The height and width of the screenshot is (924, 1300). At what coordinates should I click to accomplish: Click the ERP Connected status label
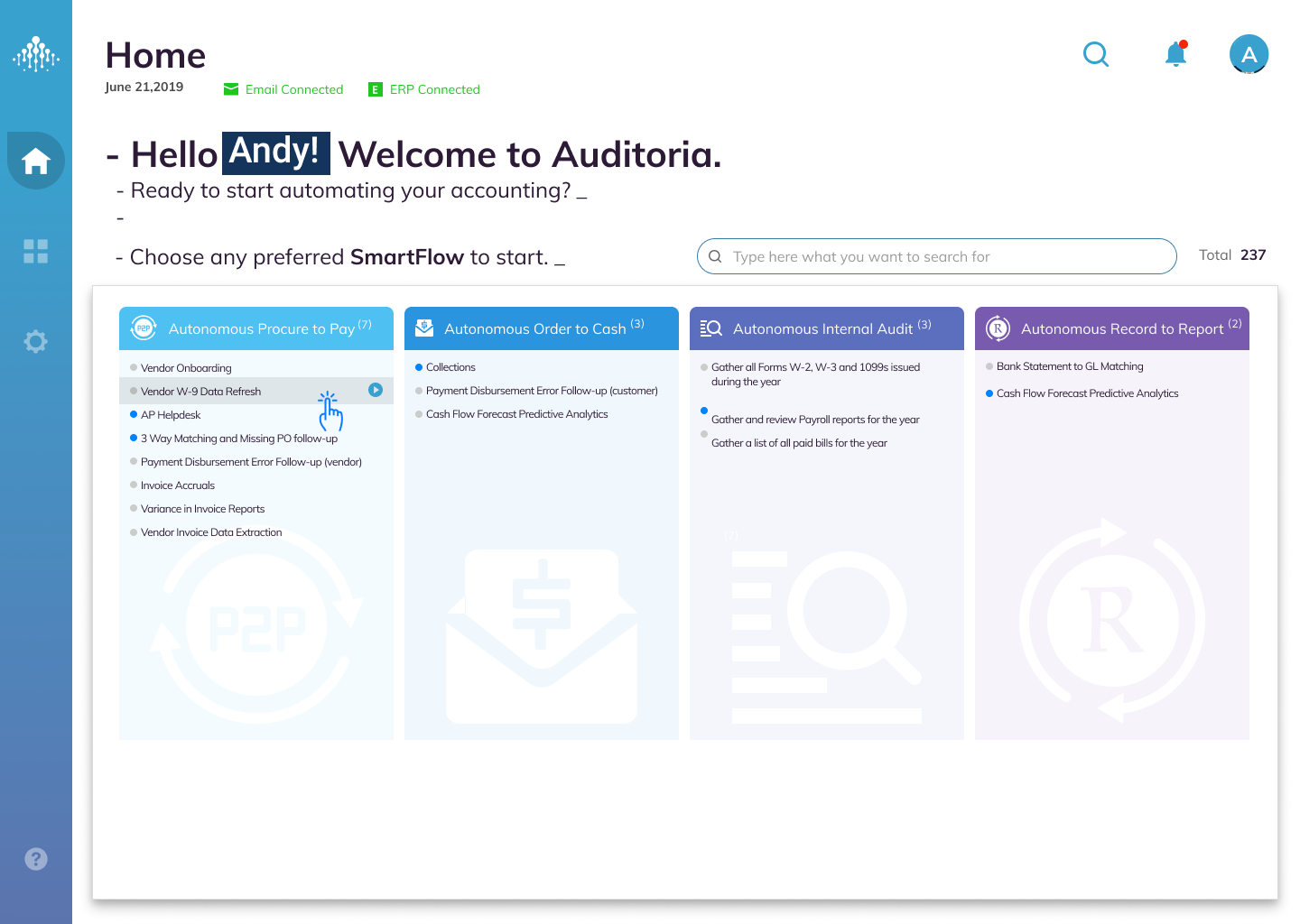pos(435,89)
